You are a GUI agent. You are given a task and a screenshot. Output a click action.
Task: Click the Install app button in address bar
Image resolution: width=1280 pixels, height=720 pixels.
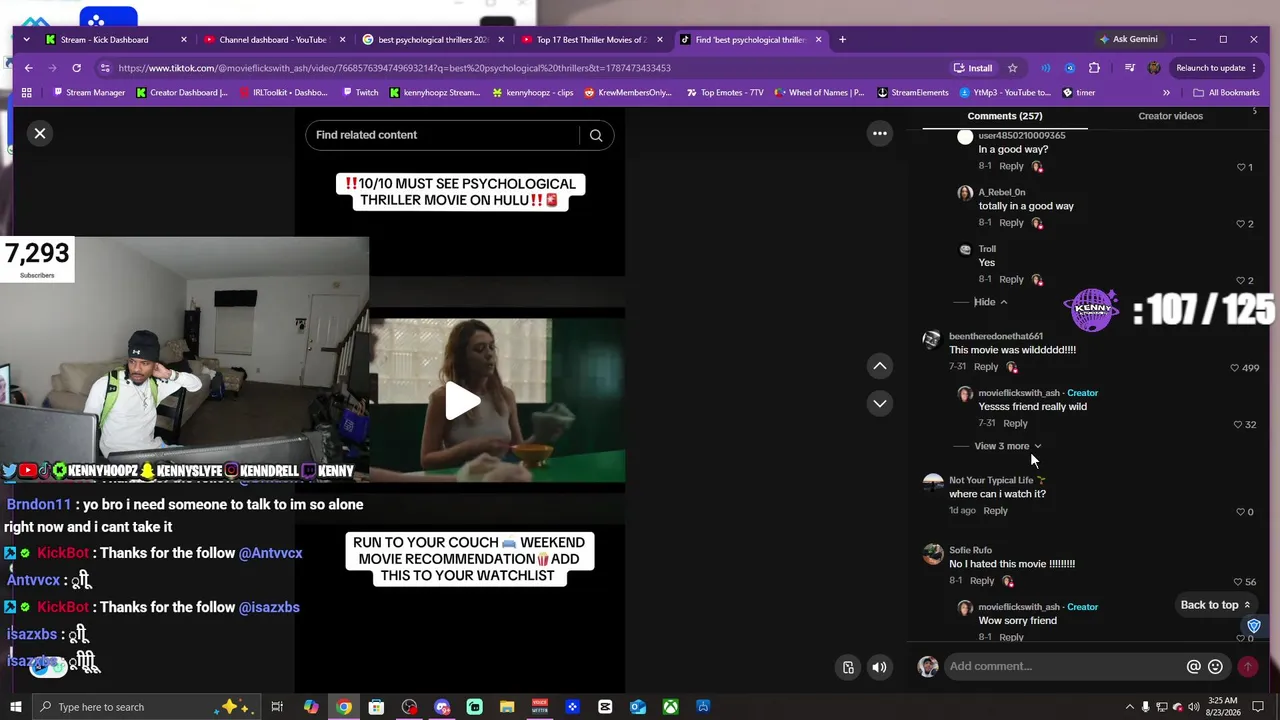pos(972,68)
